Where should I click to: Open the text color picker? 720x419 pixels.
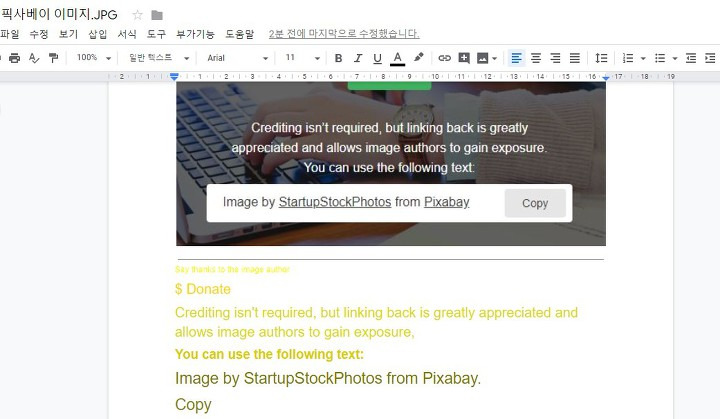click(398, 58)
